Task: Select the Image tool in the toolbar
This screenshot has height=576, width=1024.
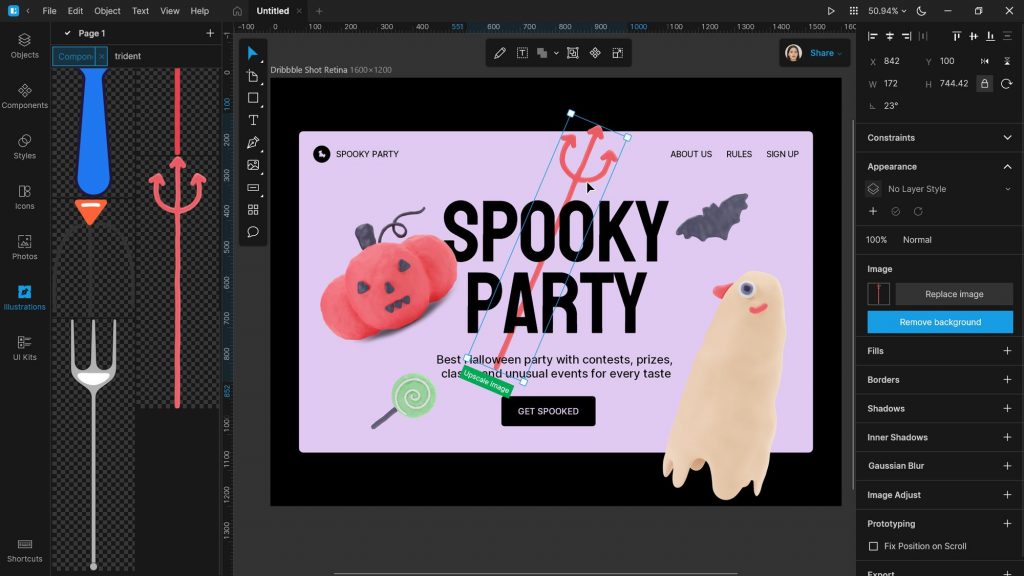Action: 253,165
